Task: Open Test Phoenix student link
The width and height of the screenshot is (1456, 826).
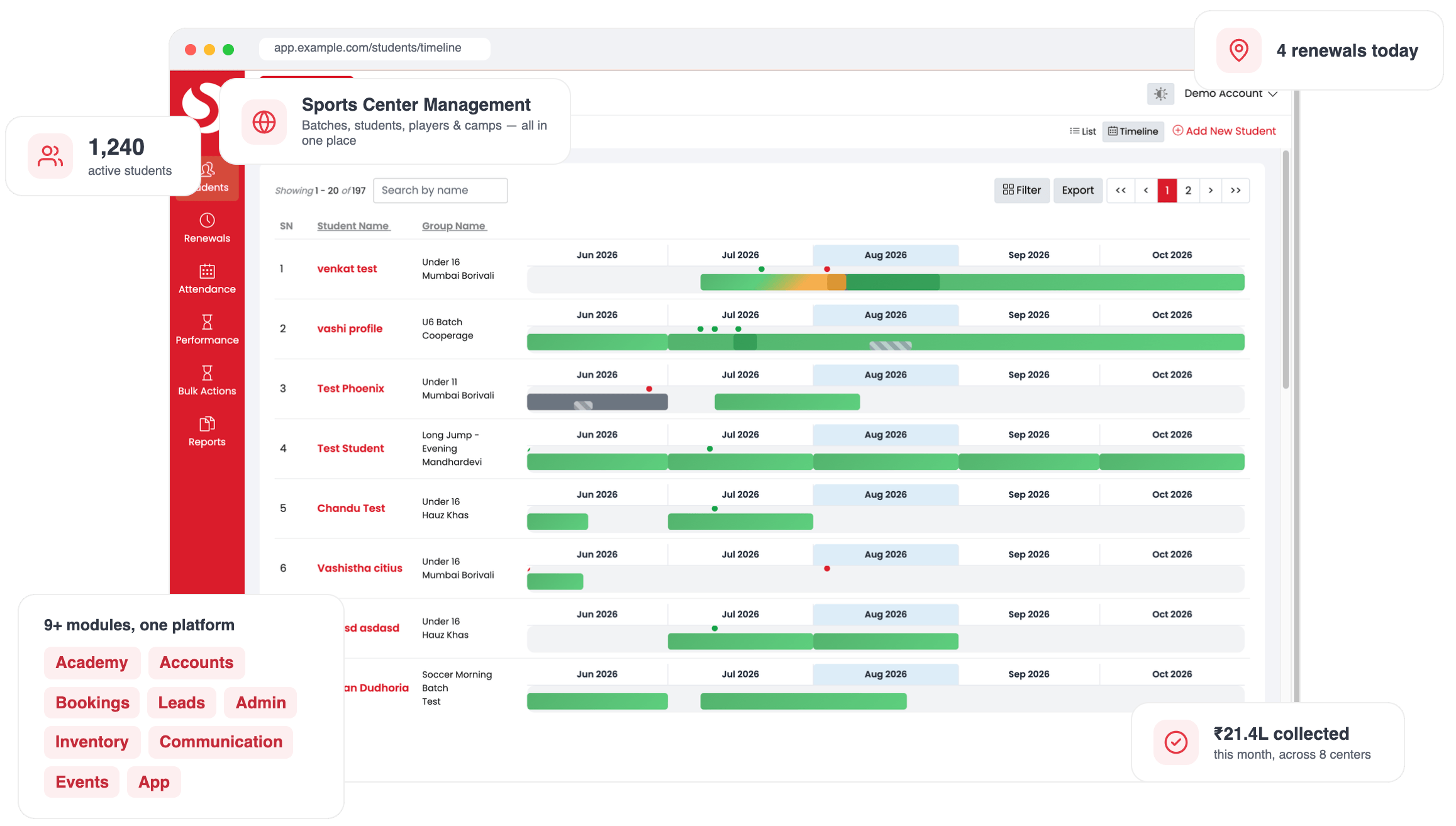Action: tap(350, 388)
